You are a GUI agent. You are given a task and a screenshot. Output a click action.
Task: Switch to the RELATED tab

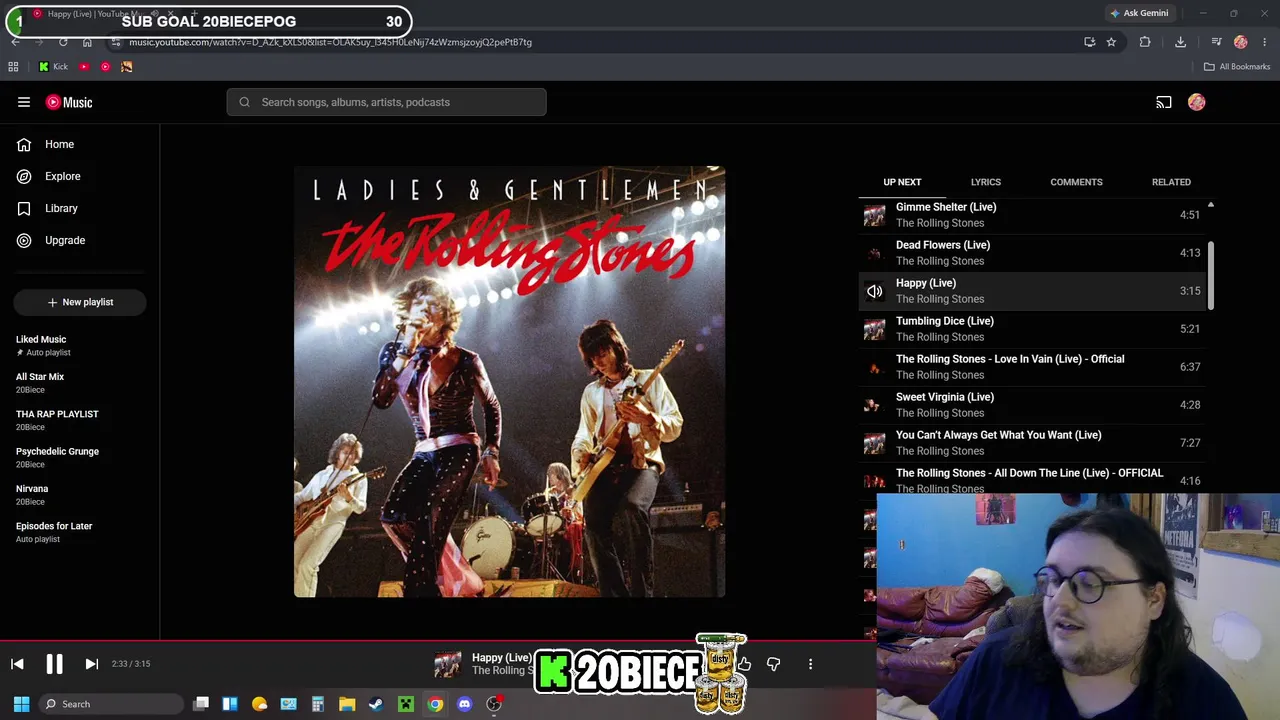click(1171, 182)
